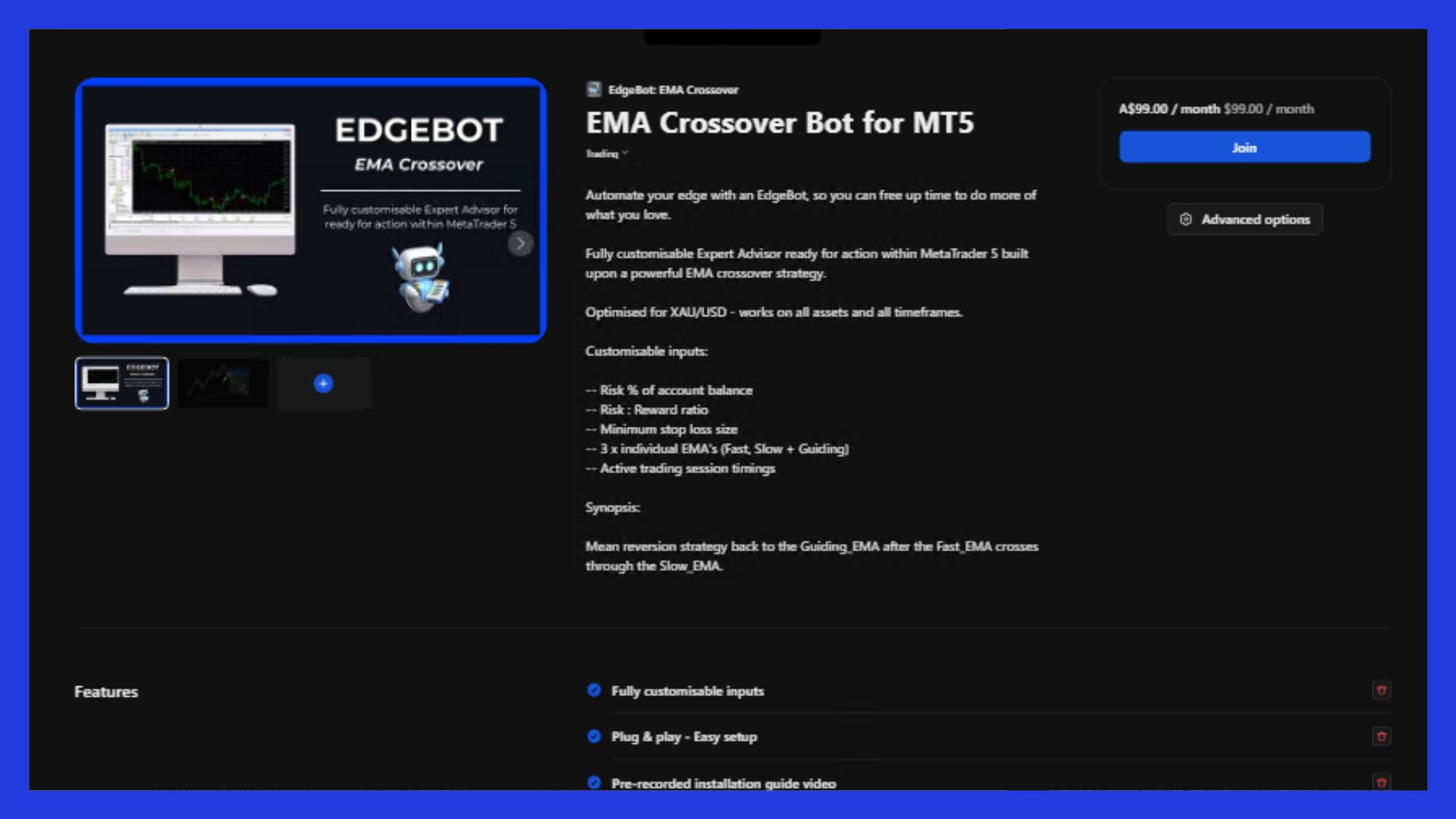
Task: Click the Automate your edge description paragraph
Action: click(x=810, y=205)
